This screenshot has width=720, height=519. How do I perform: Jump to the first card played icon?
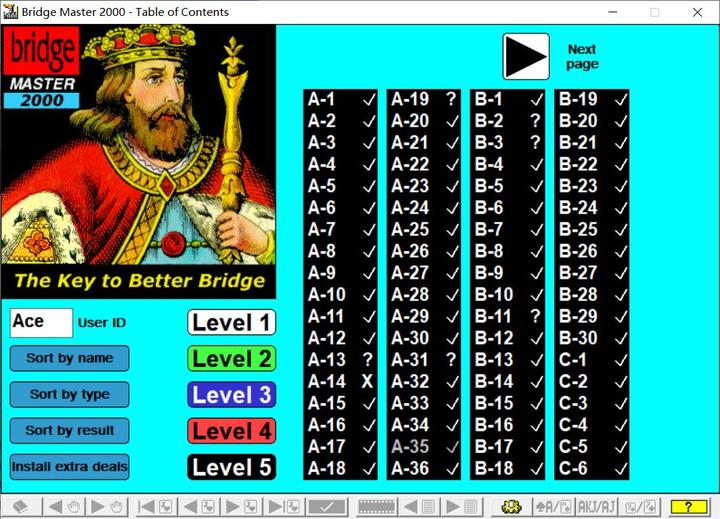tap(155, 507)
